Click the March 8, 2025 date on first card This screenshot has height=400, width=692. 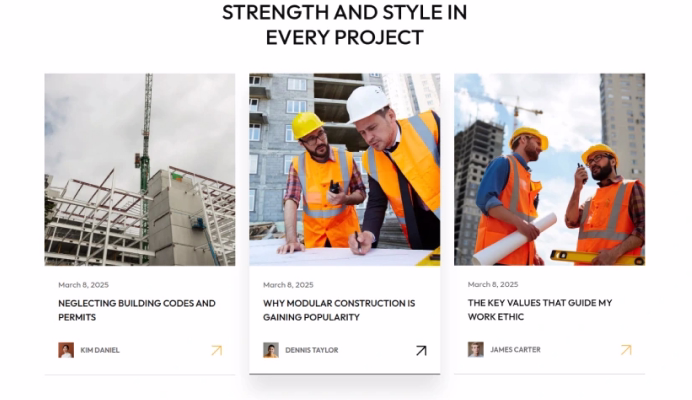[x=83, y=285]
